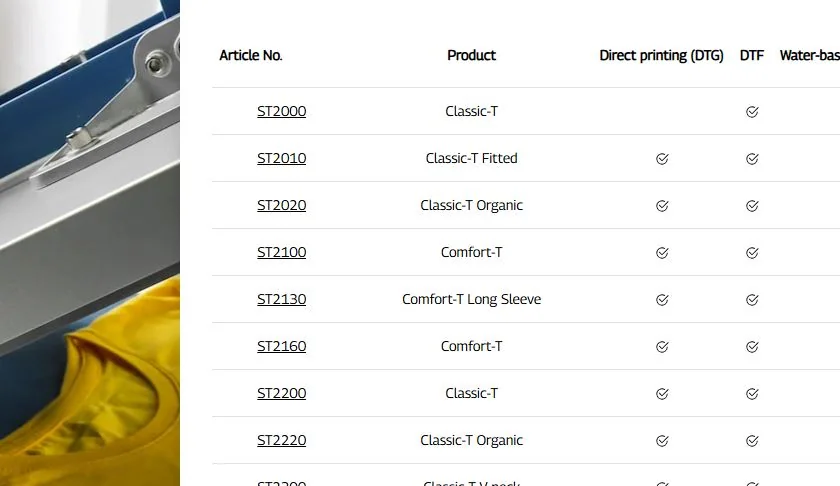This screenshot has width=840, height=486.
Task: Click the DTG checkmark icon for Classic-T Fitted
Action: click(x=662, y=159)
